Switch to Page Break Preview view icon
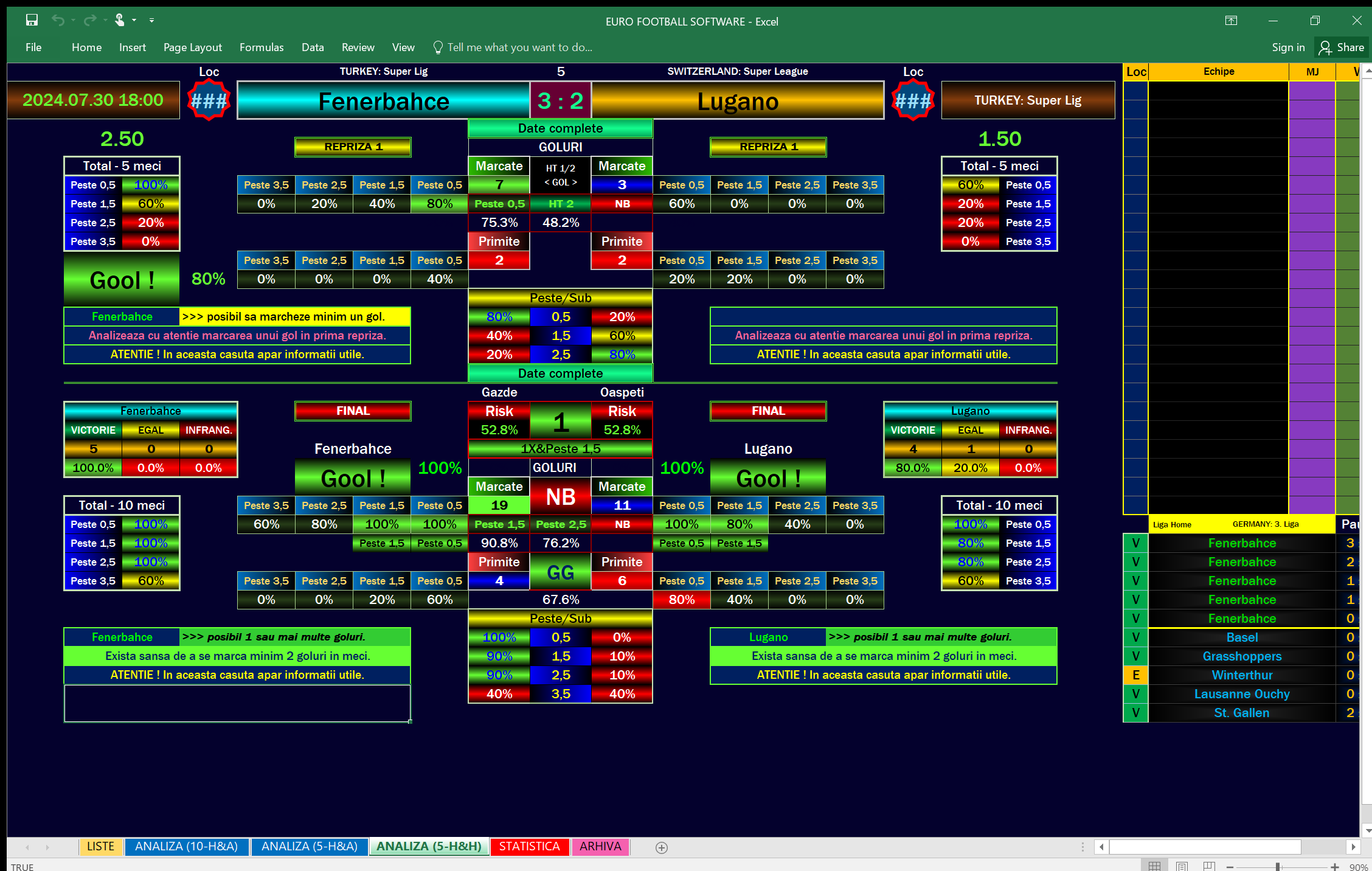This screenshot has width=1372, height=871. [x=1208, y=866]
